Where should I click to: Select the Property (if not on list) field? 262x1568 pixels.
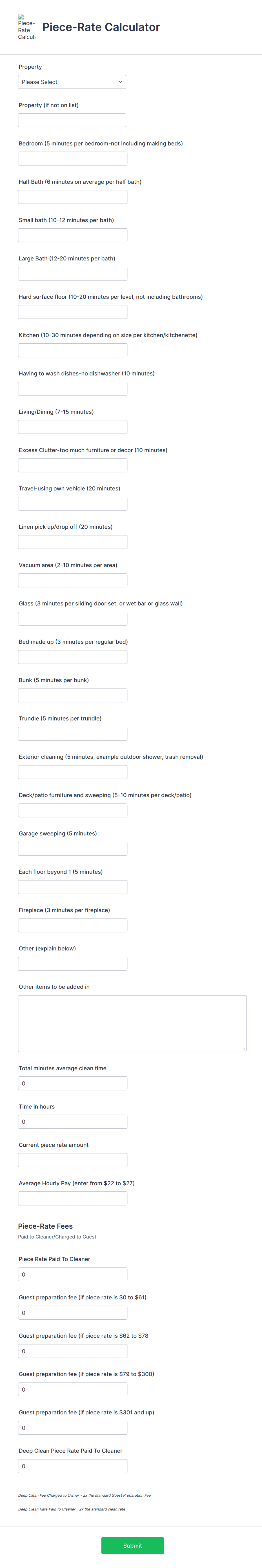pos(72,120)
